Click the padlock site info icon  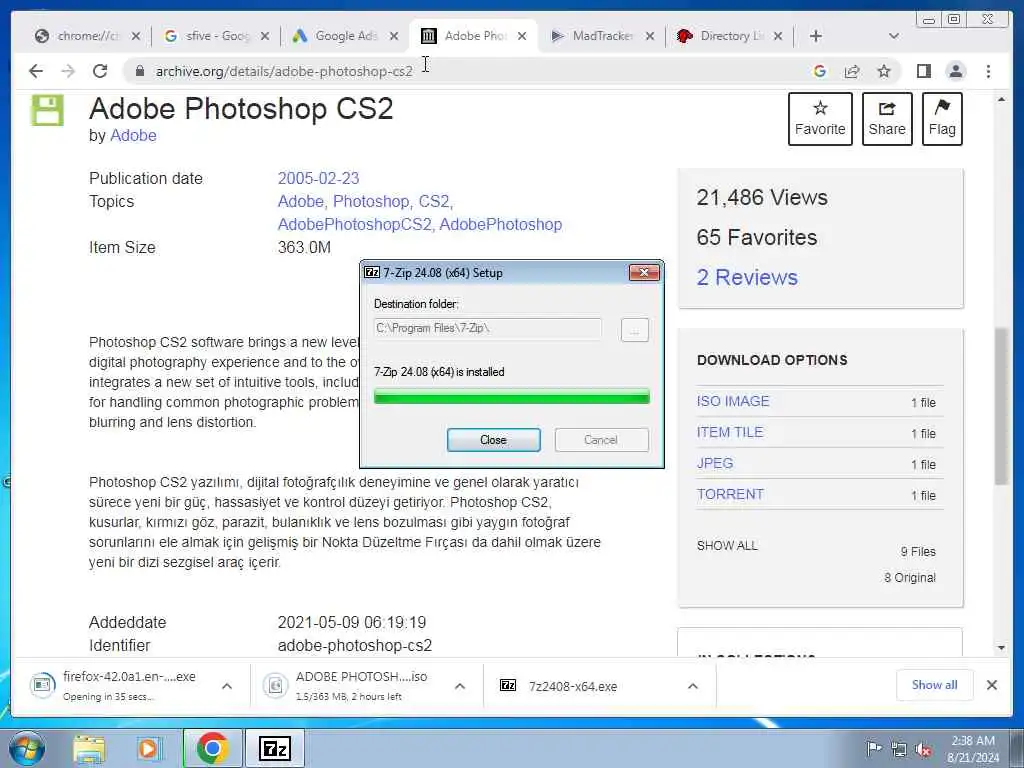tap(139, 71)
